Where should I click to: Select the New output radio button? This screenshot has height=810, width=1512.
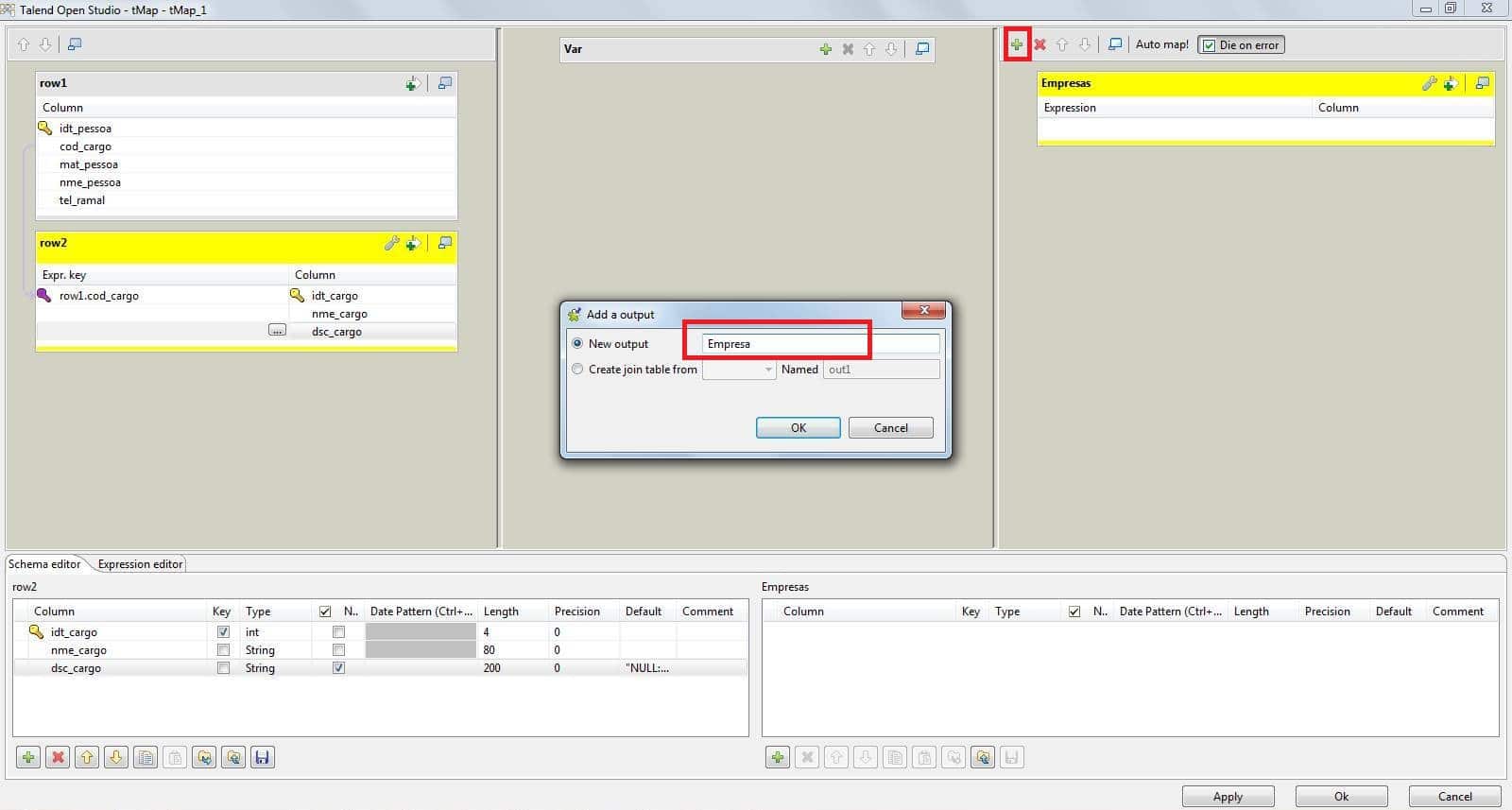[x=577, y=344]
